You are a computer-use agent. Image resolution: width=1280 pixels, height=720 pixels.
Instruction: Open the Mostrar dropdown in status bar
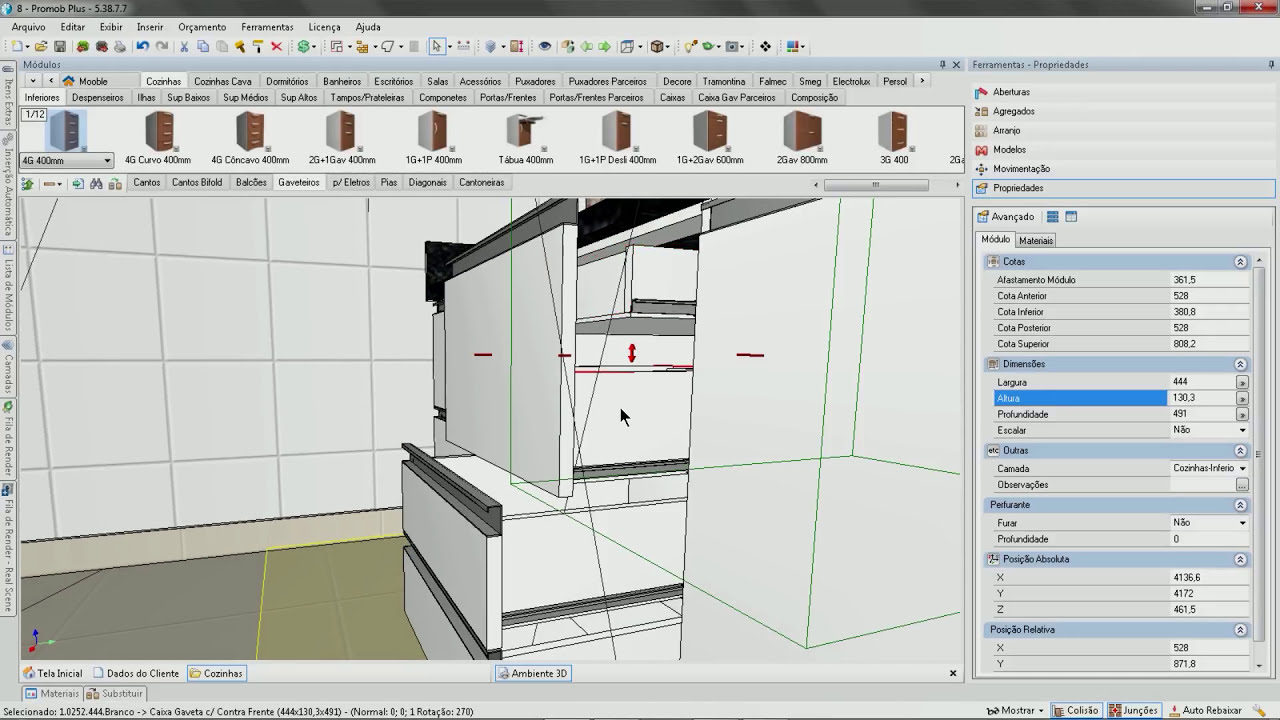pyautogui.click(x=1016, y=710)
